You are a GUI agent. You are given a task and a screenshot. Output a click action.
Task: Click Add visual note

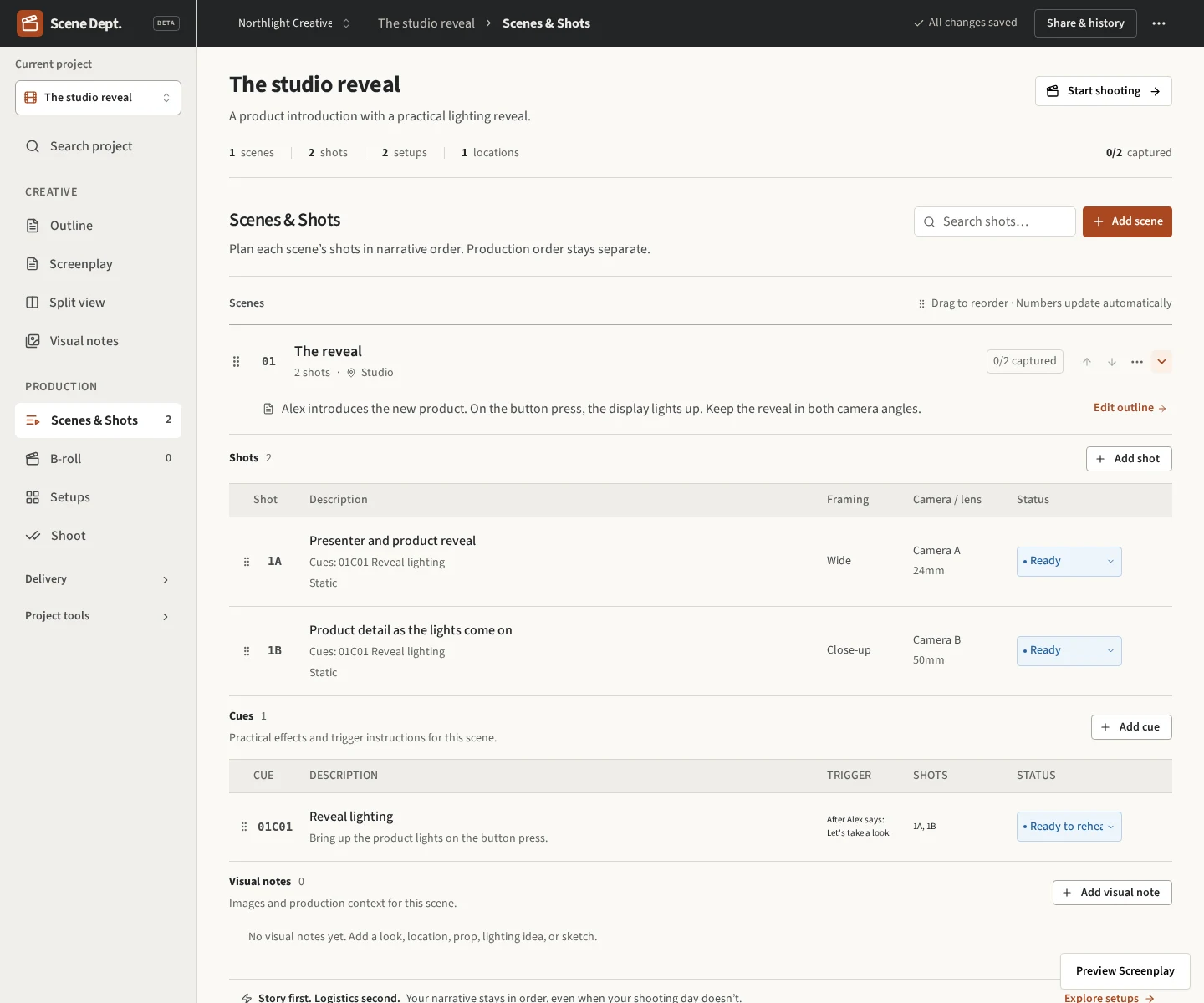(x=1112, y=893)
